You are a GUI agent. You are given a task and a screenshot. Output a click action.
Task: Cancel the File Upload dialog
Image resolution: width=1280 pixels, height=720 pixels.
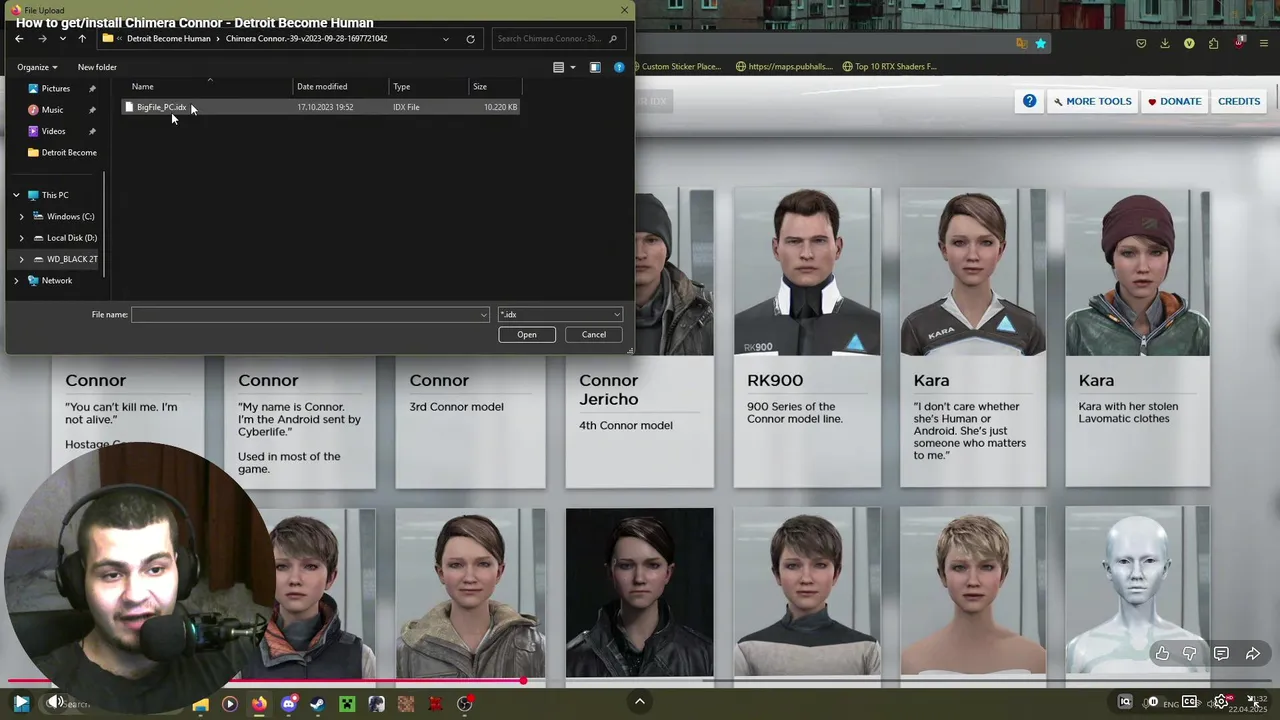click(x=594, y=334)
